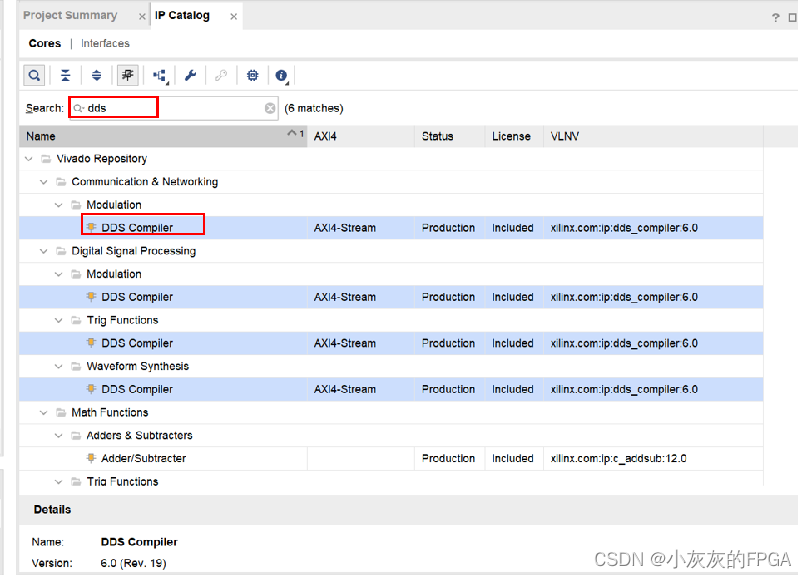Click the Expand All toolbar icon

point(96,76)
